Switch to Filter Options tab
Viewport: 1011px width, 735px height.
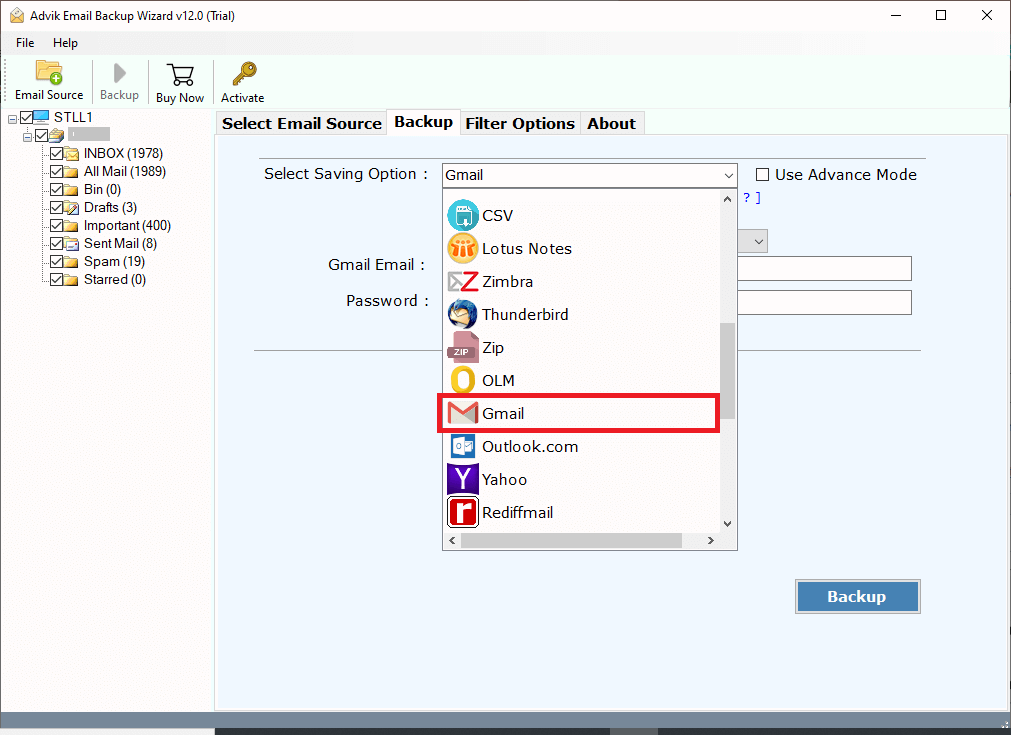(520, 123)
